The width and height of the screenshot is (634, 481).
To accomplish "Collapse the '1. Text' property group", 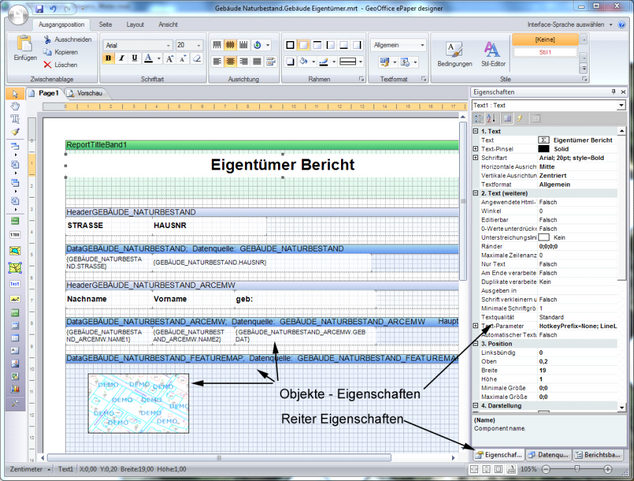I will click(x=475, y=132).
